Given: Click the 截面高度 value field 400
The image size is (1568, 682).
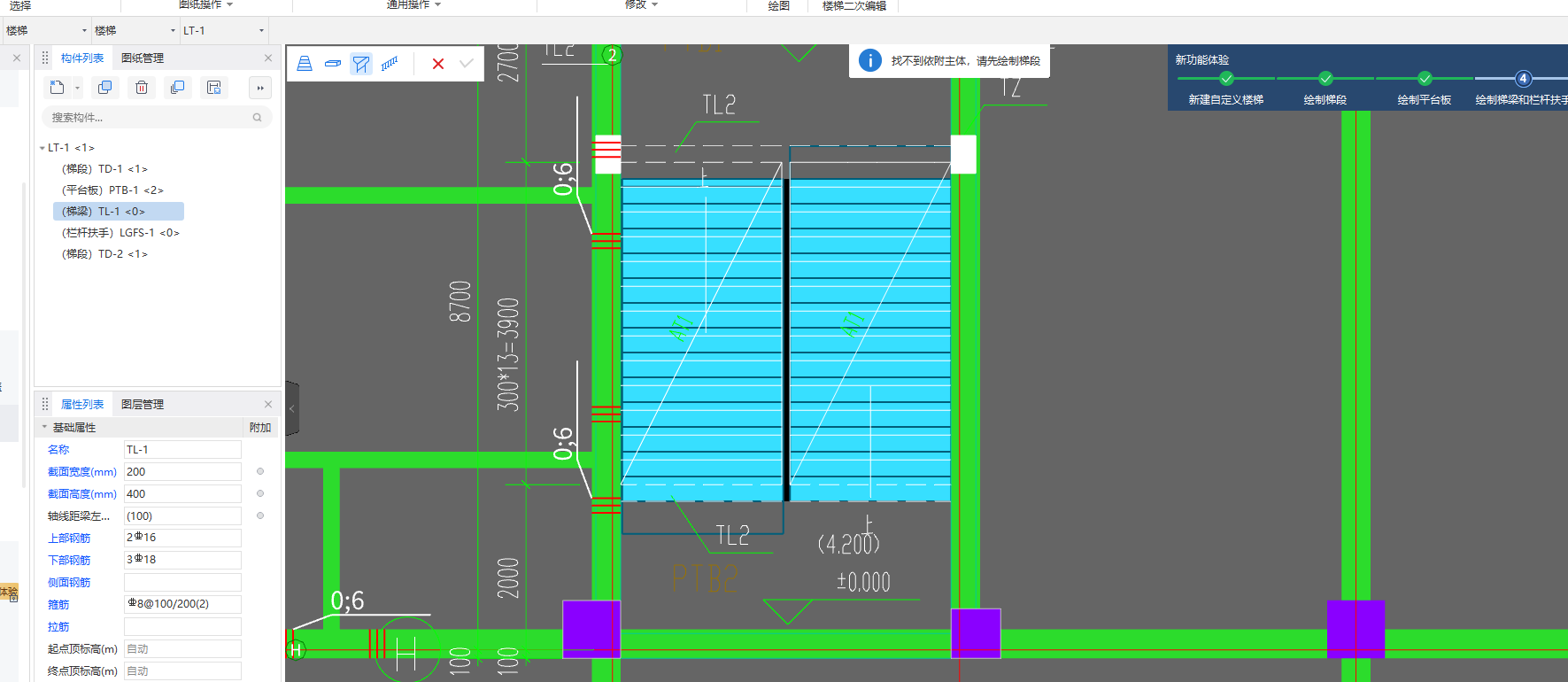Looking at the screenshot, I should tap(182, 493).
